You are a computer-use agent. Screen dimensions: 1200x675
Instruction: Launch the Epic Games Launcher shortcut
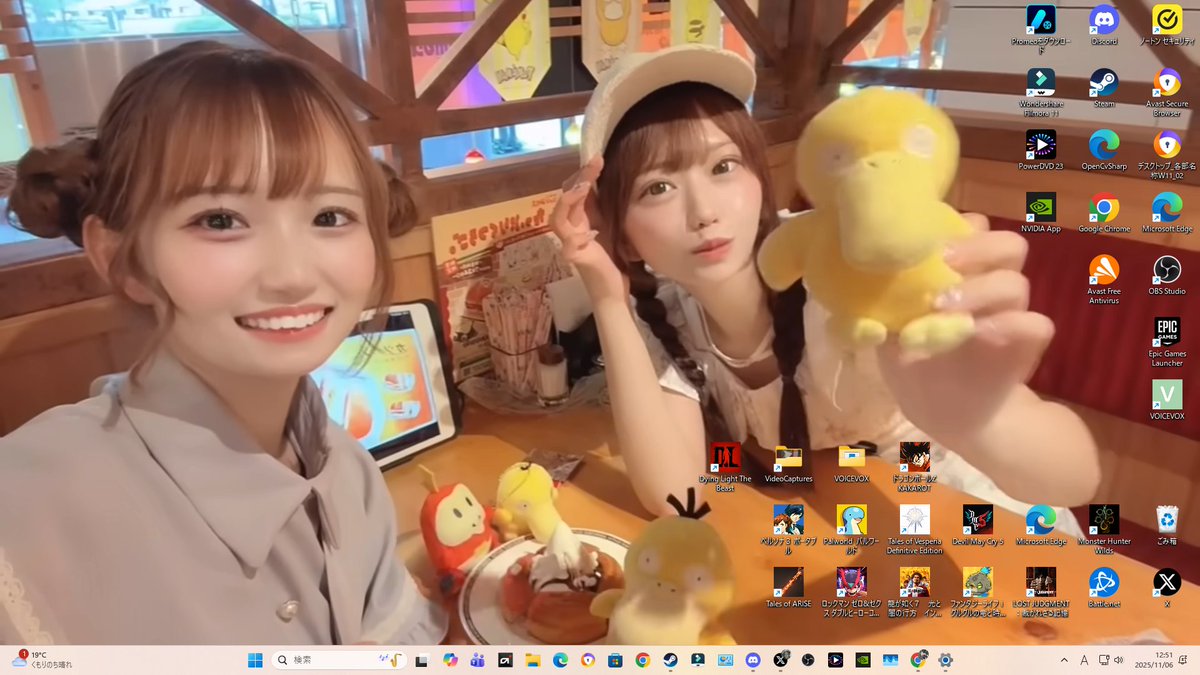(1166, 342)
